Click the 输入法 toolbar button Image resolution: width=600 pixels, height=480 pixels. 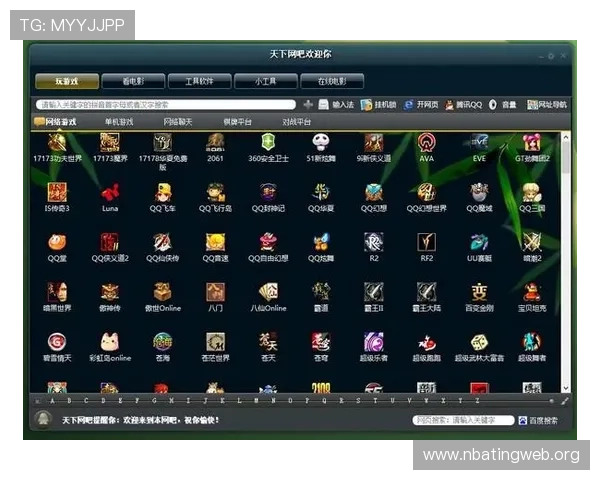(336, 104)
